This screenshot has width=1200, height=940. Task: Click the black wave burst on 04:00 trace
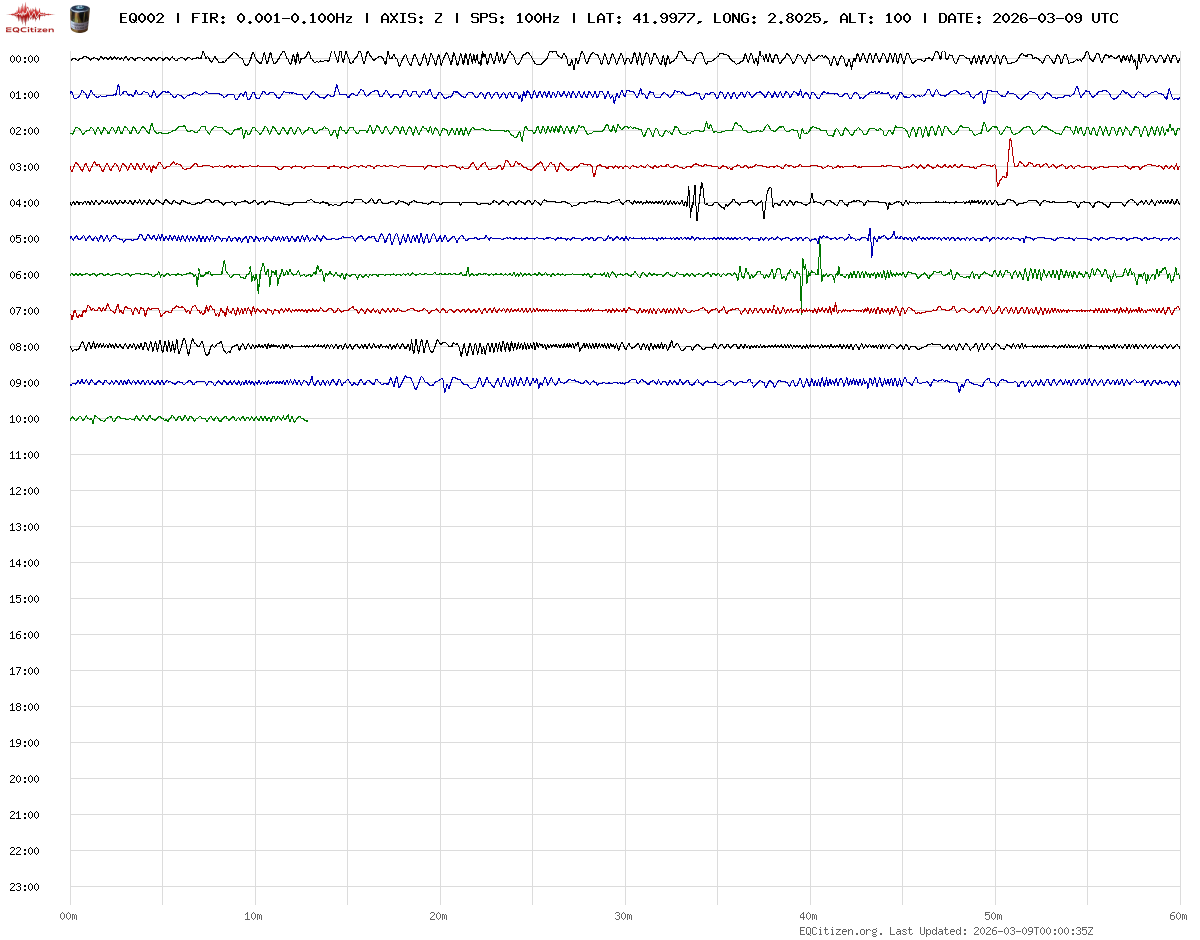pyautogui.click(x=695, y=201)
